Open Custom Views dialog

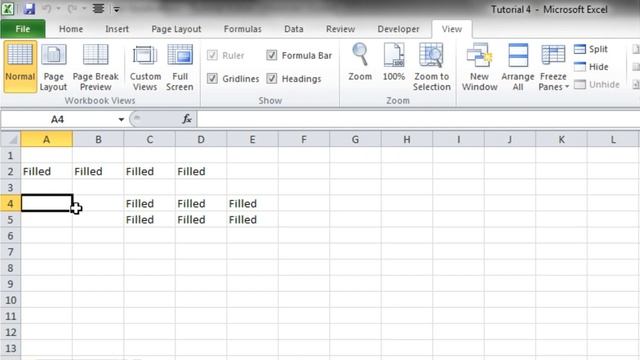click(x=145, y=68)
